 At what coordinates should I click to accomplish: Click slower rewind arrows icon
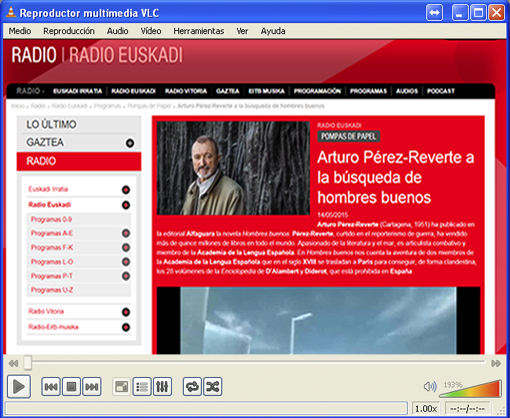point(13,363)
